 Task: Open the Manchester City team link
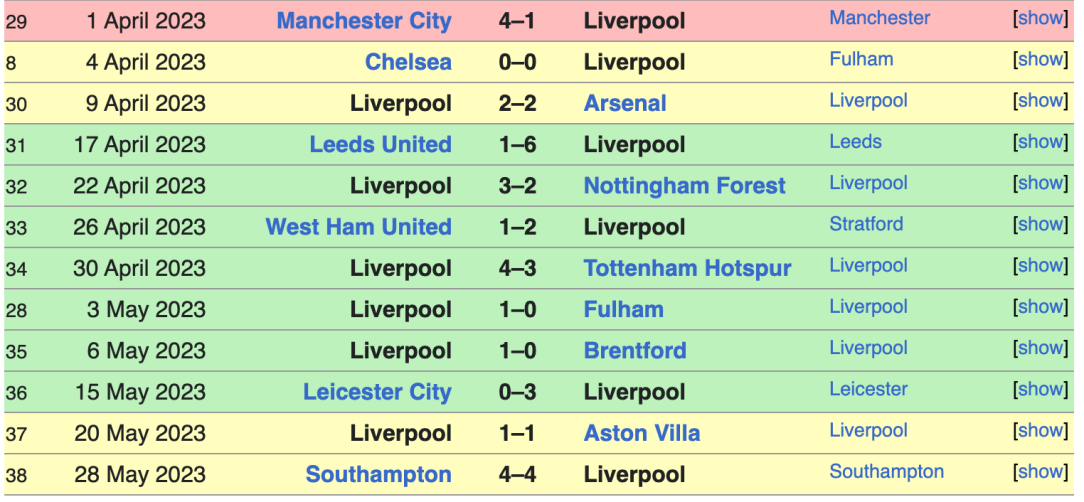pos(364,21)
